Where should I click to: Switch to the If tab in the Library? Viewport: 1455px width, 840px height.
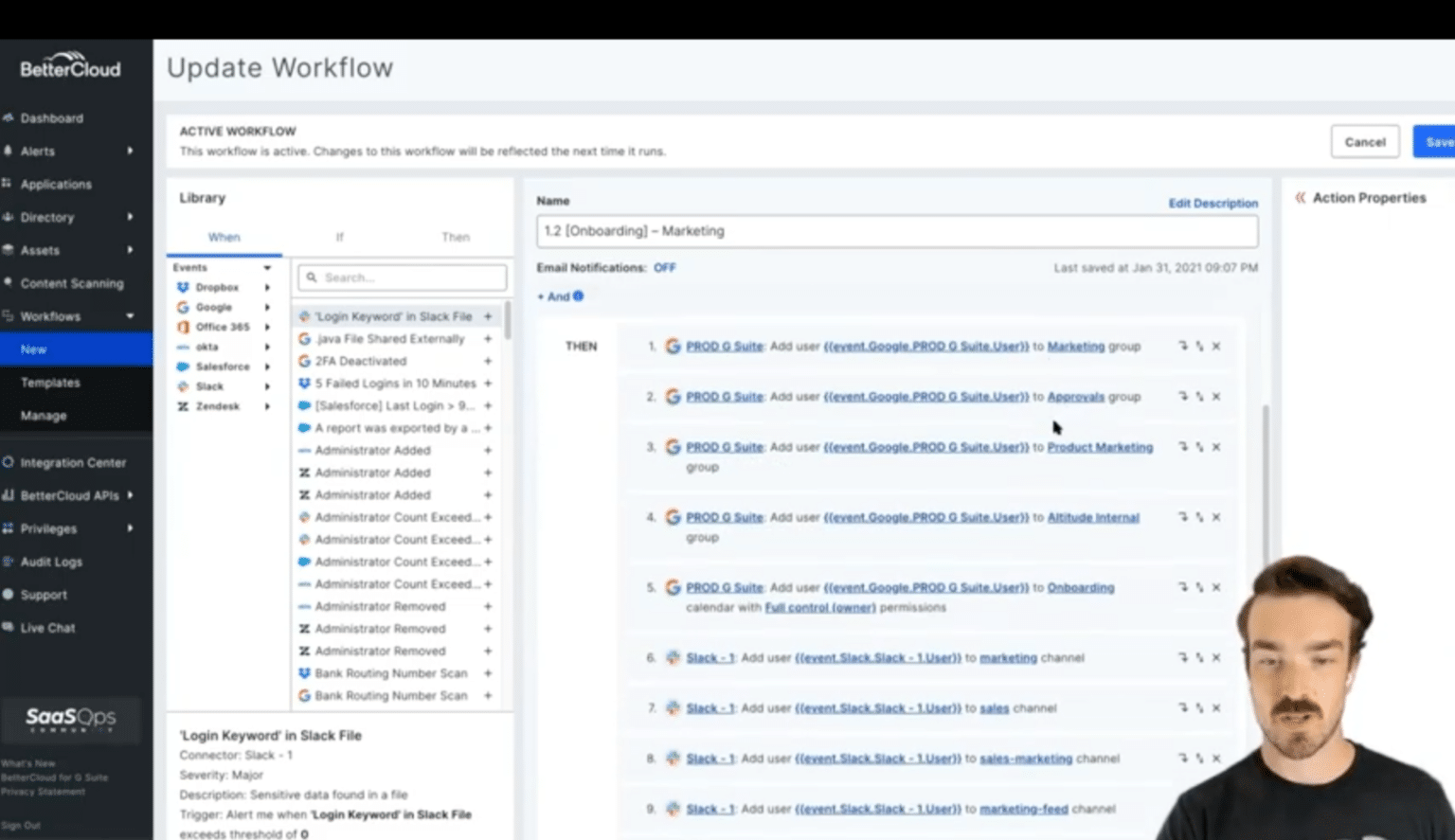coord(339,237)
